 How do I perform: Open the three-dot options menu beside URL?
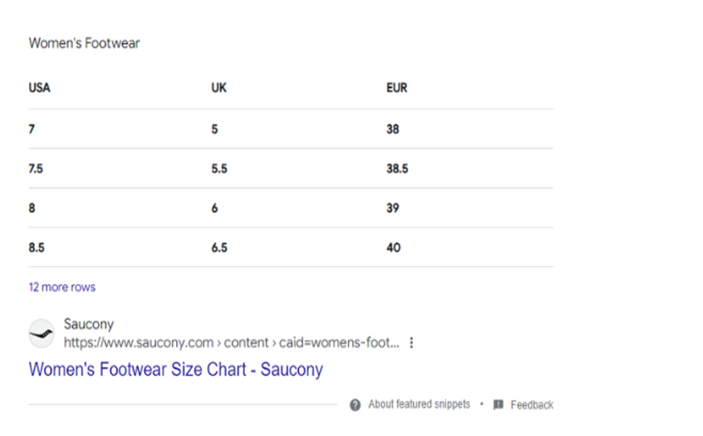(412, 343)
